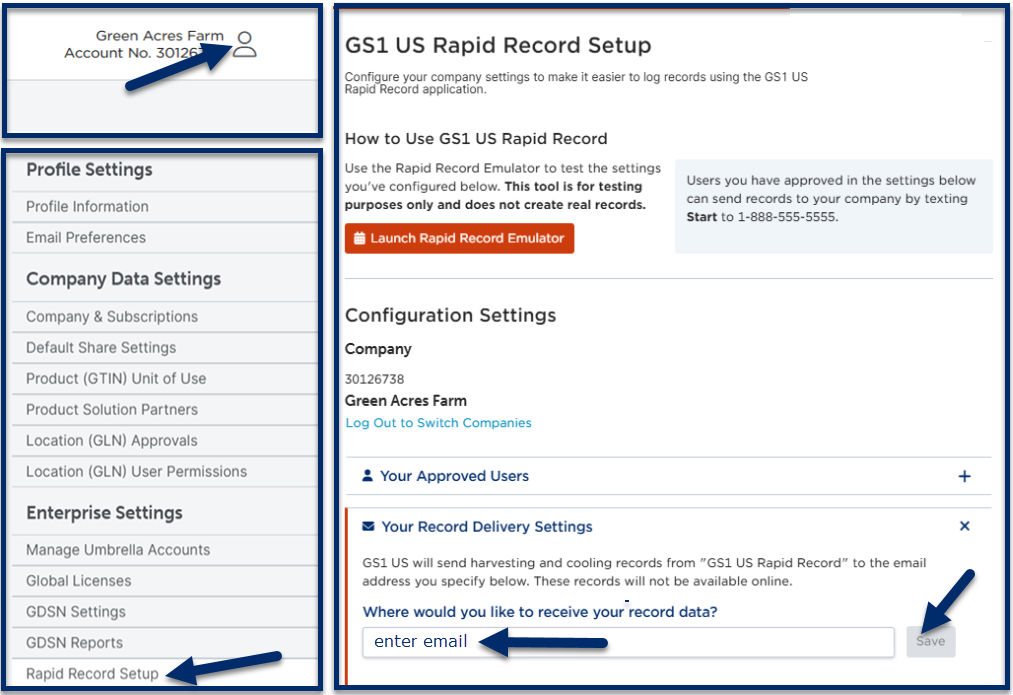Click the phone number text 1-888-555-5555

point(787,217)
